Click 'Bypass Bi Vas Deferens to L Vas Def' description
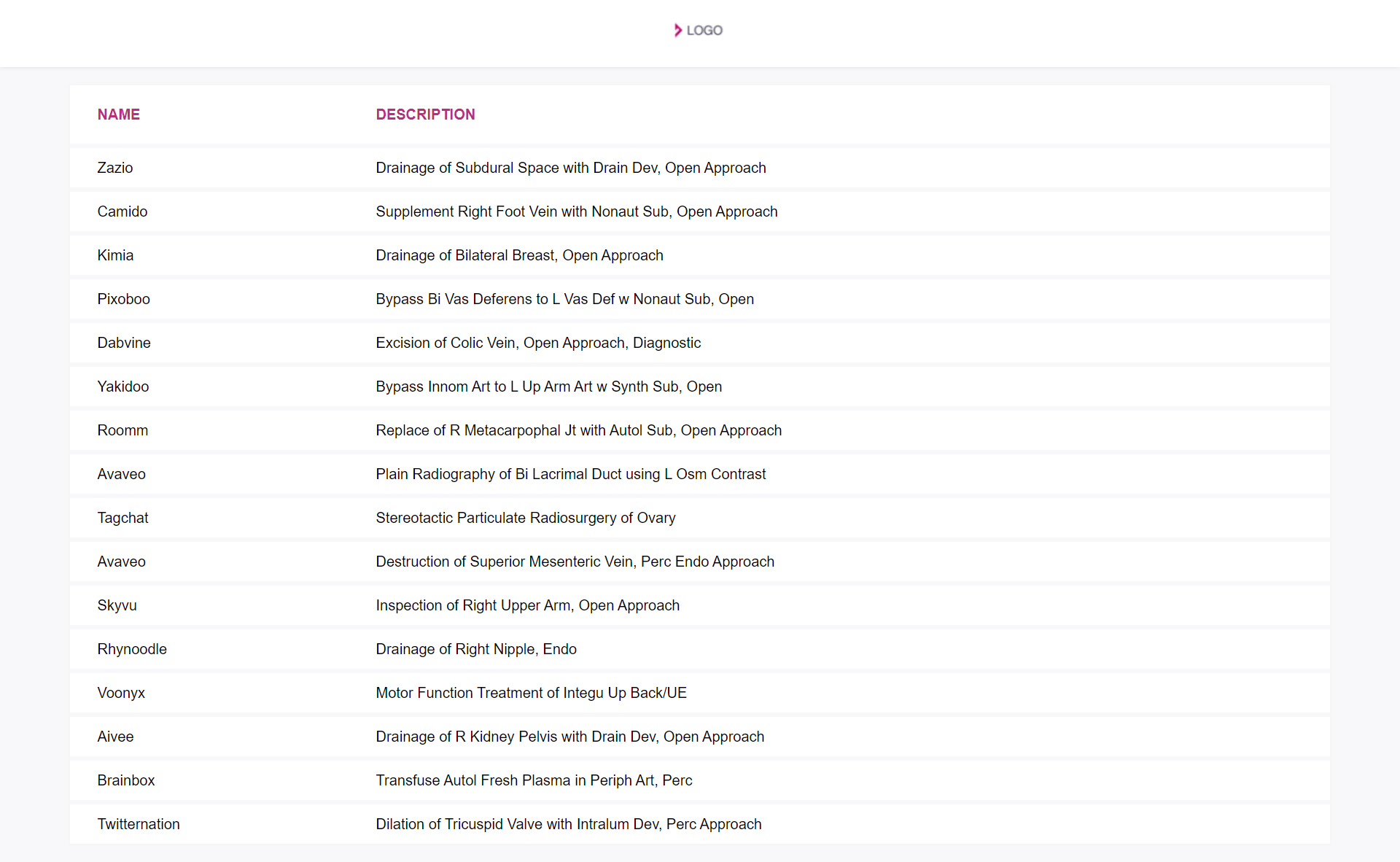 [x=564, y=299]
